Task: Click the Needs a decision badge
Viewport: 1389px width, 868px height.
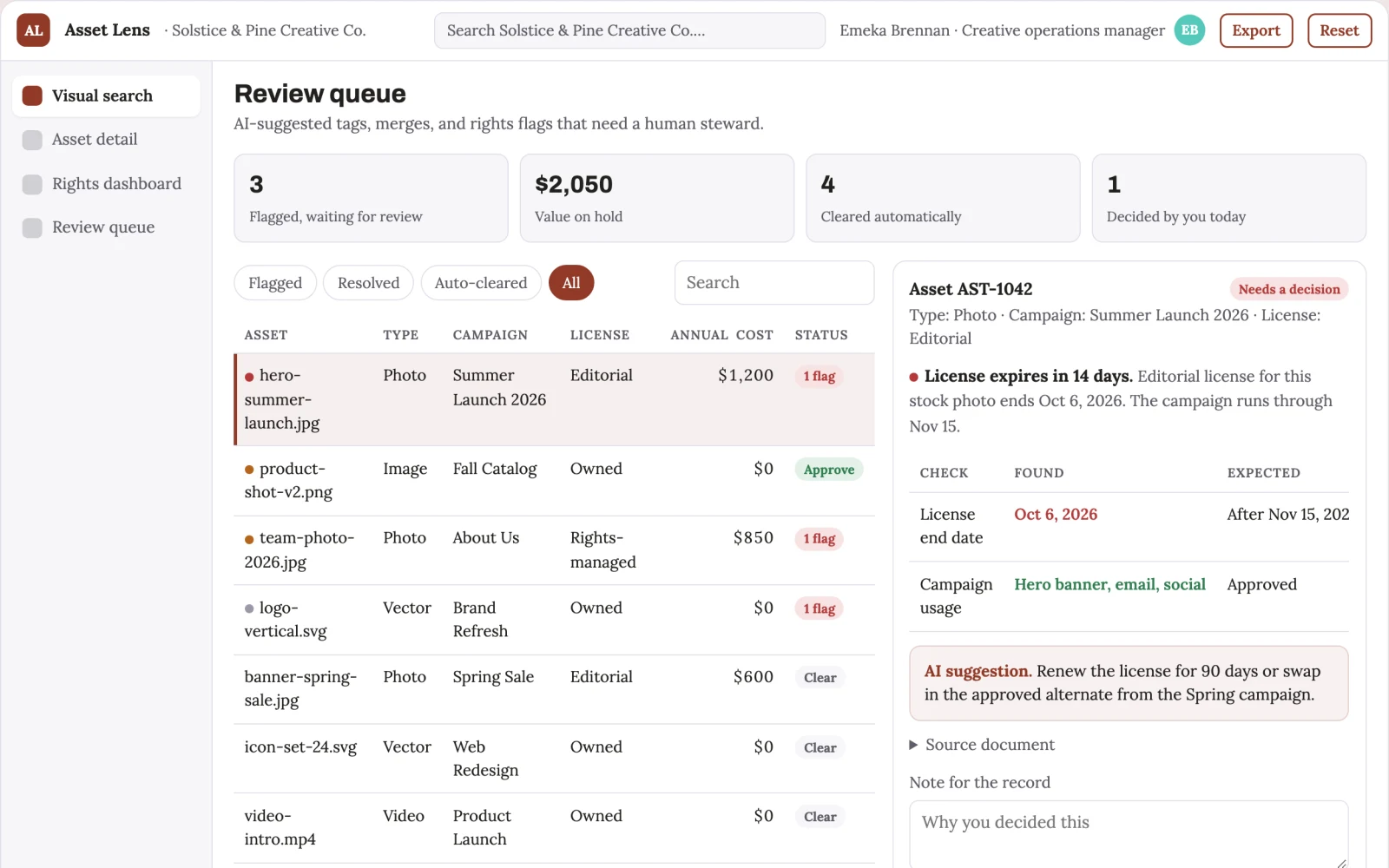Action: point(1289,289)
